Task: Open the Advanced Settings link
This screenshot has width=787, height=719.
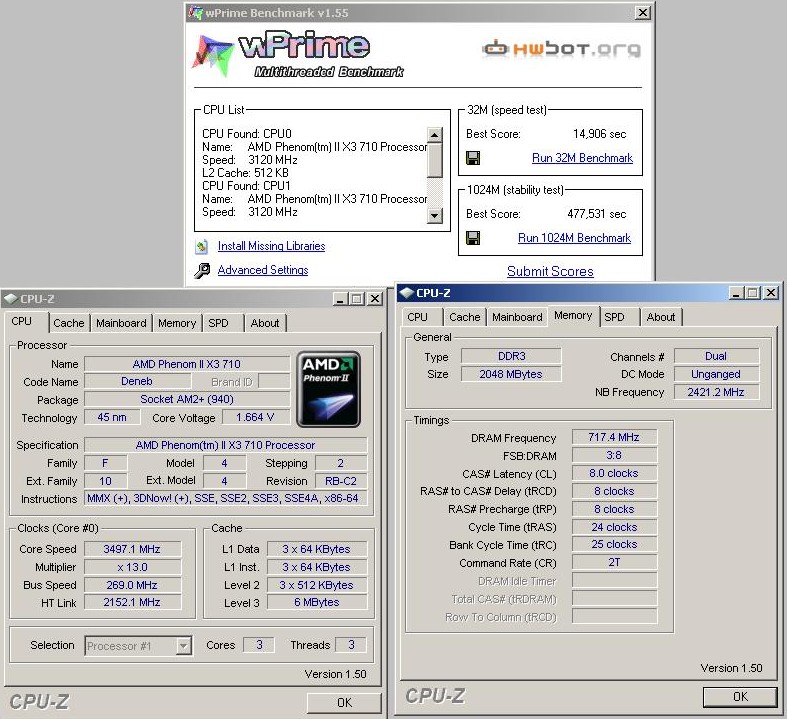Action: [x=263, y=270]
